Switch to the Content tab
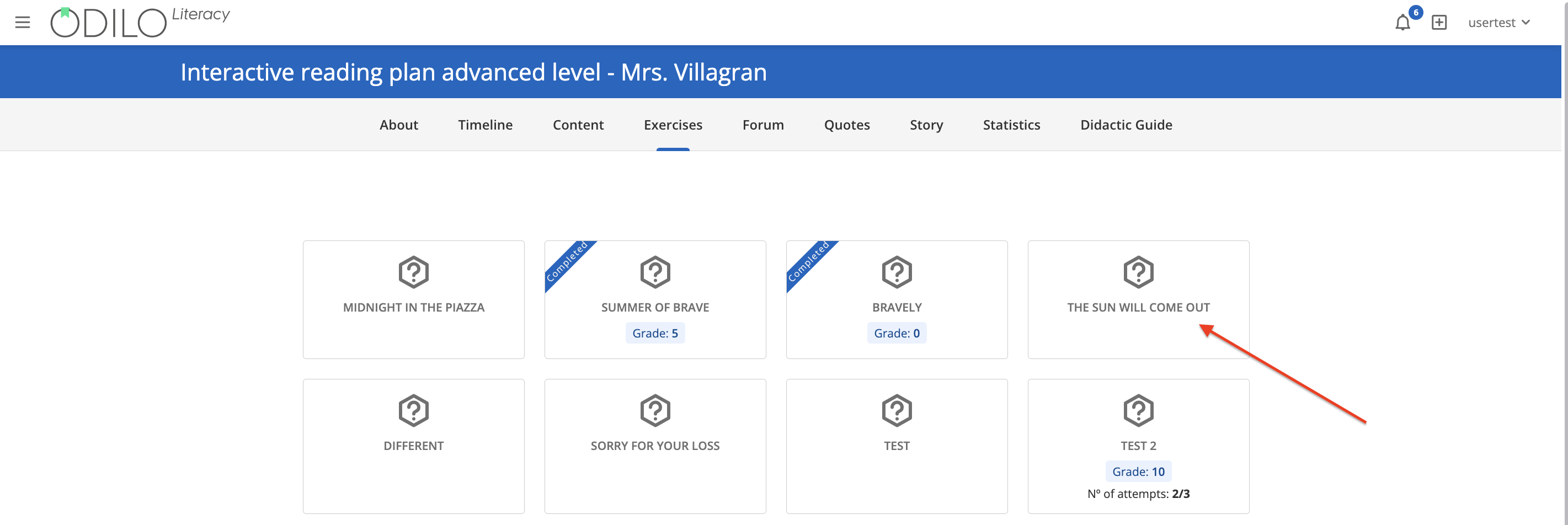The height and width of the screenshot is (525, 1568). [578, 125]
